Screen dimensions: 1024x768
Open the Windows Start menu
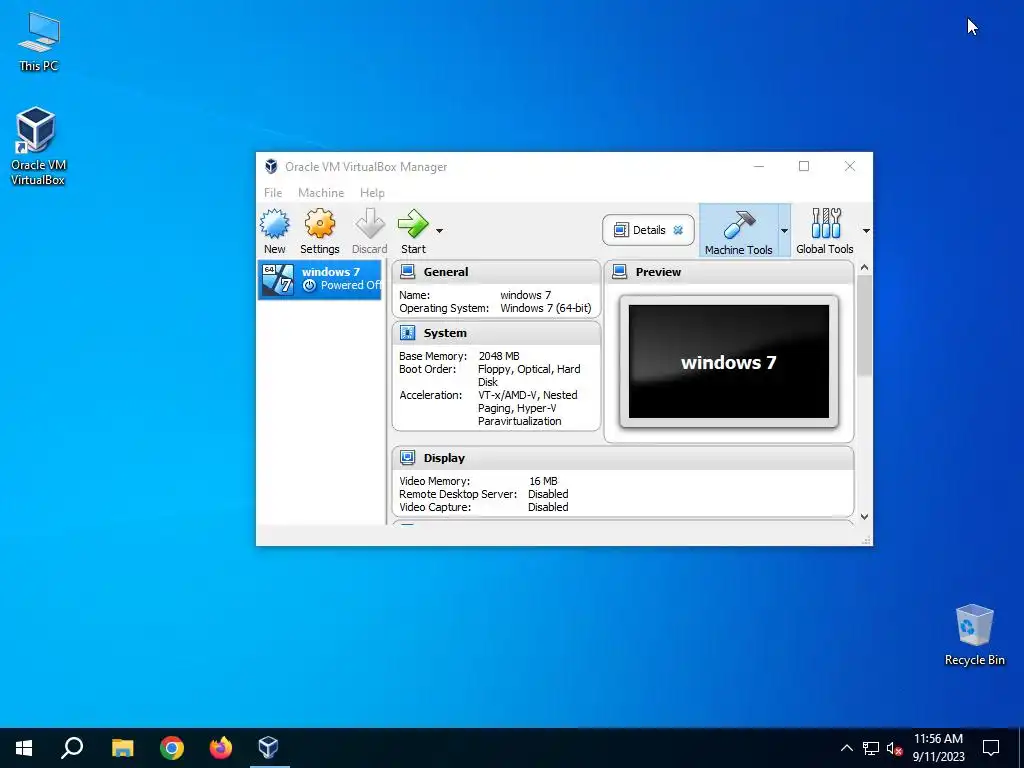point(24,748)
